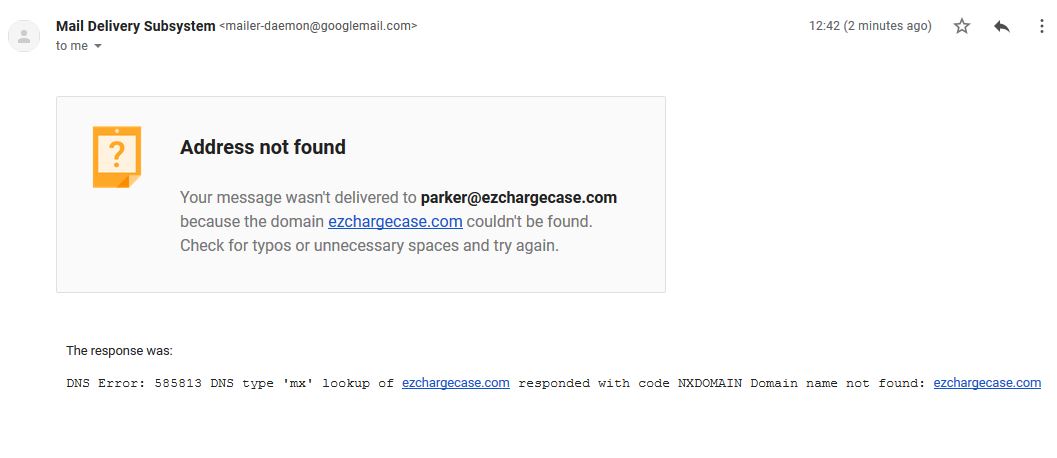
Task: Click the NXDOMAIN code word
Action: [710, 383]
